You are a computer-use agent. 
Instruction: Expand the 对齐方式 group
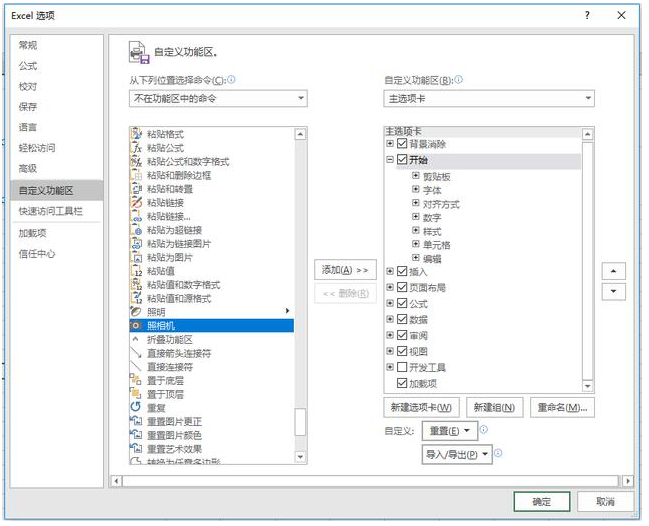click(x=416, y=203)
